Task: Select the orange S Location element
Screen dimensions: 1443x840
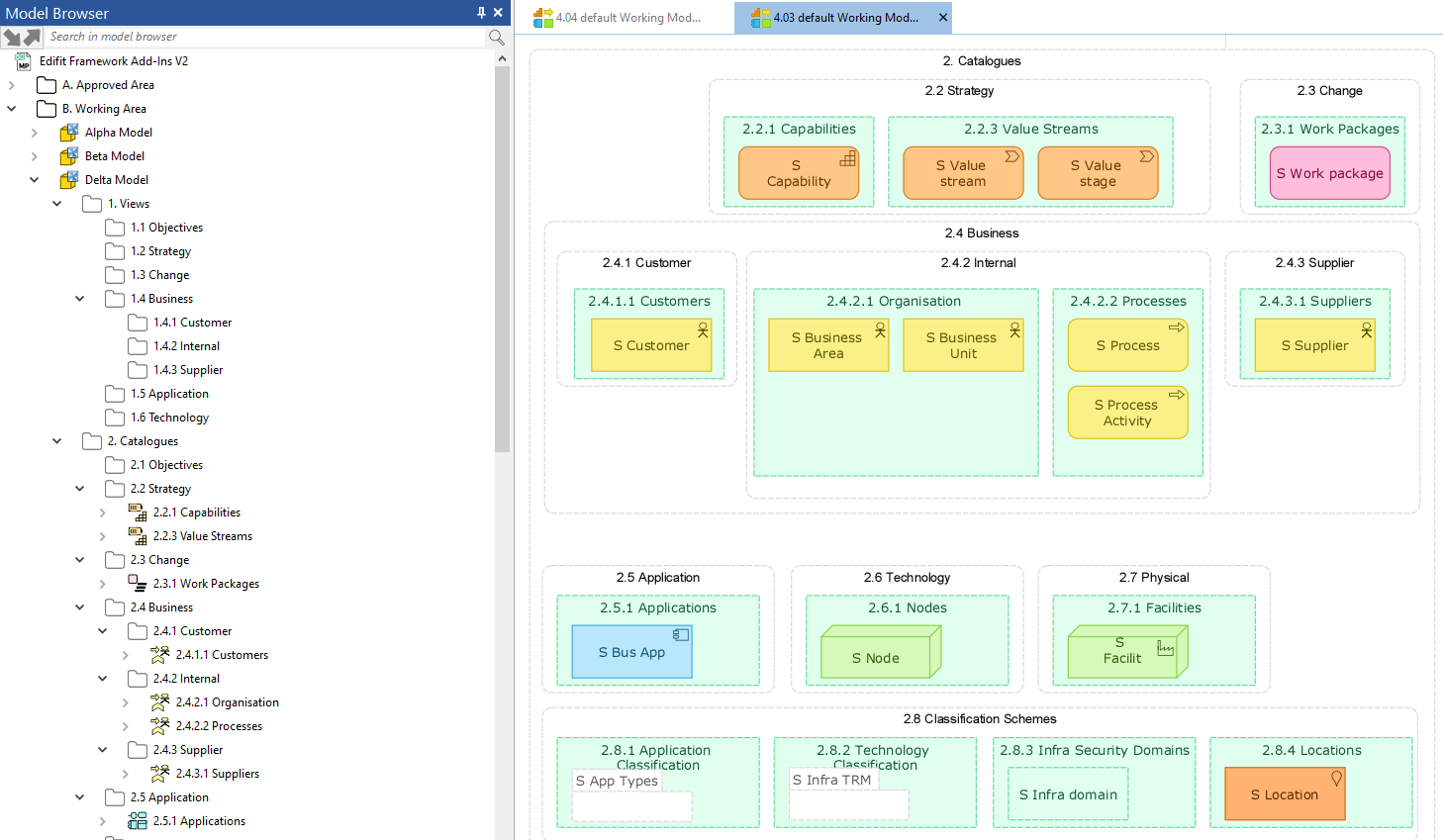Action: pyautogui.click(x=1285, y=794)
